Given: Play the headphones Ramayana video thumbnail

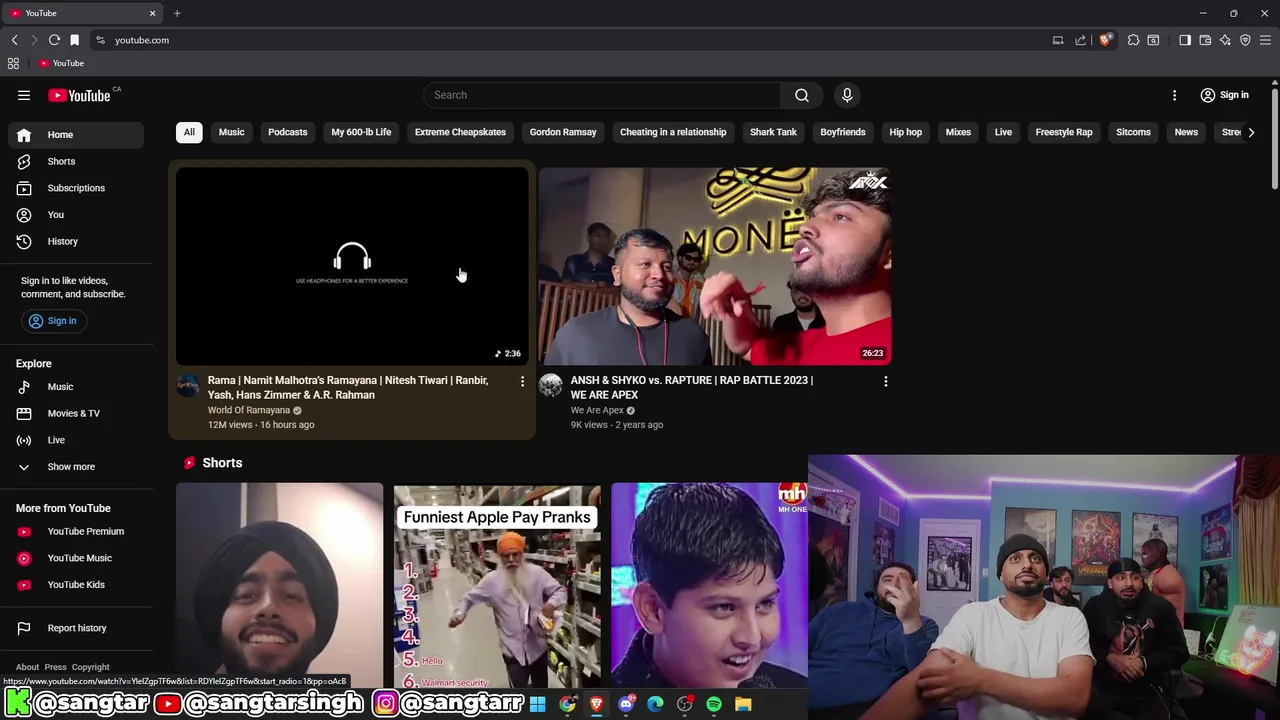Looking at the screenshot, I should (x=352, y=265).
